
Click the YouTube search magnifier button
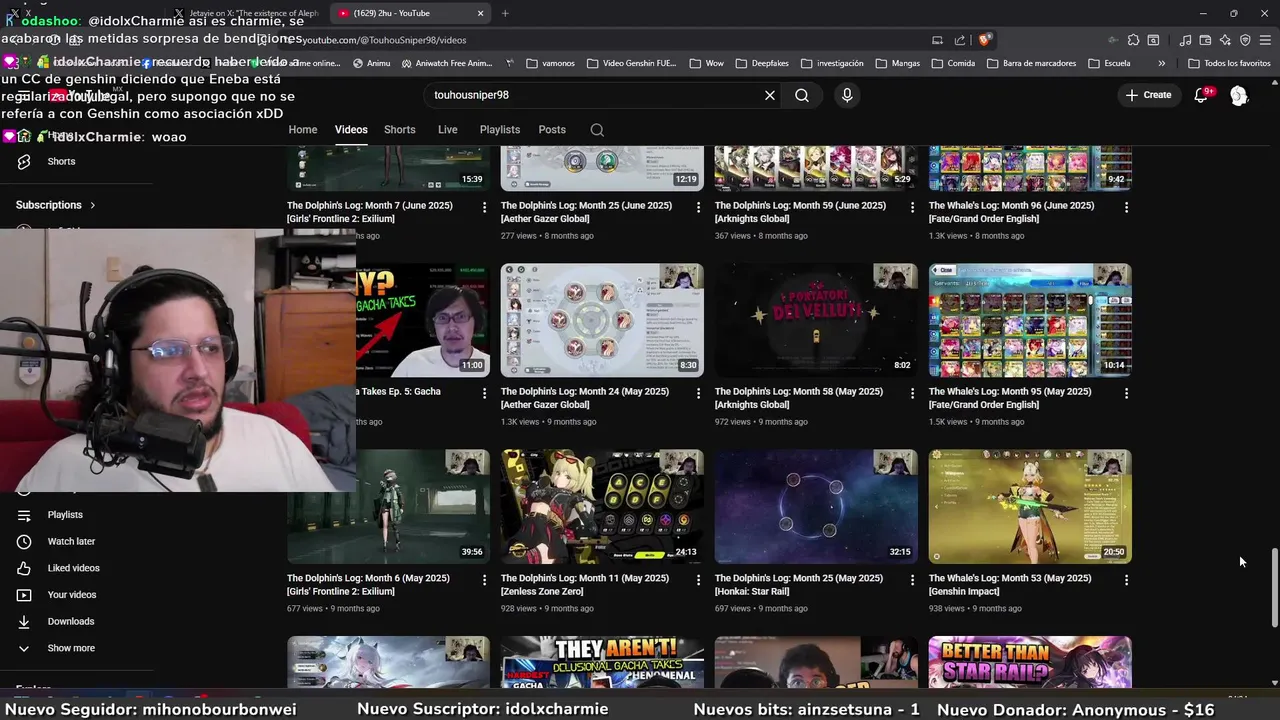[x=802, y=95]
